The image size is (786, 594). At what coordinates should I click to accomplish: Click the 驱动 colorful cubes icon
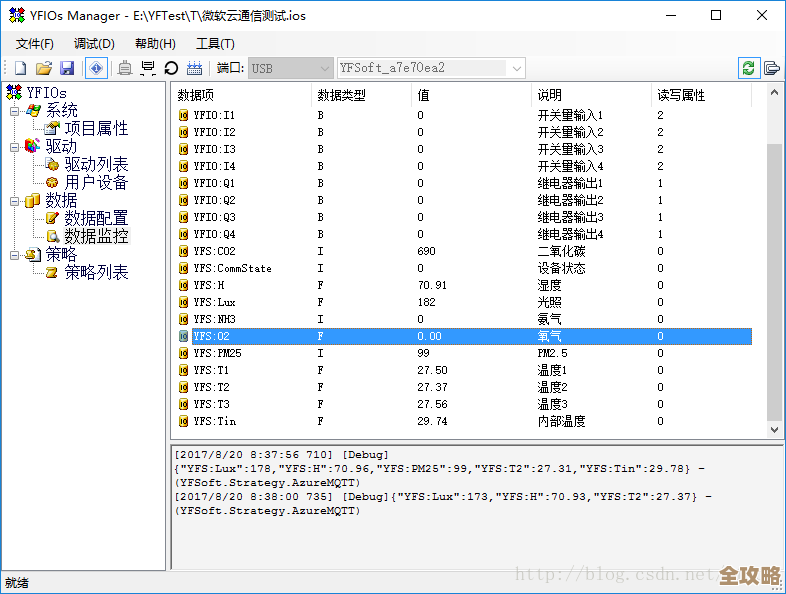[33, 146]
